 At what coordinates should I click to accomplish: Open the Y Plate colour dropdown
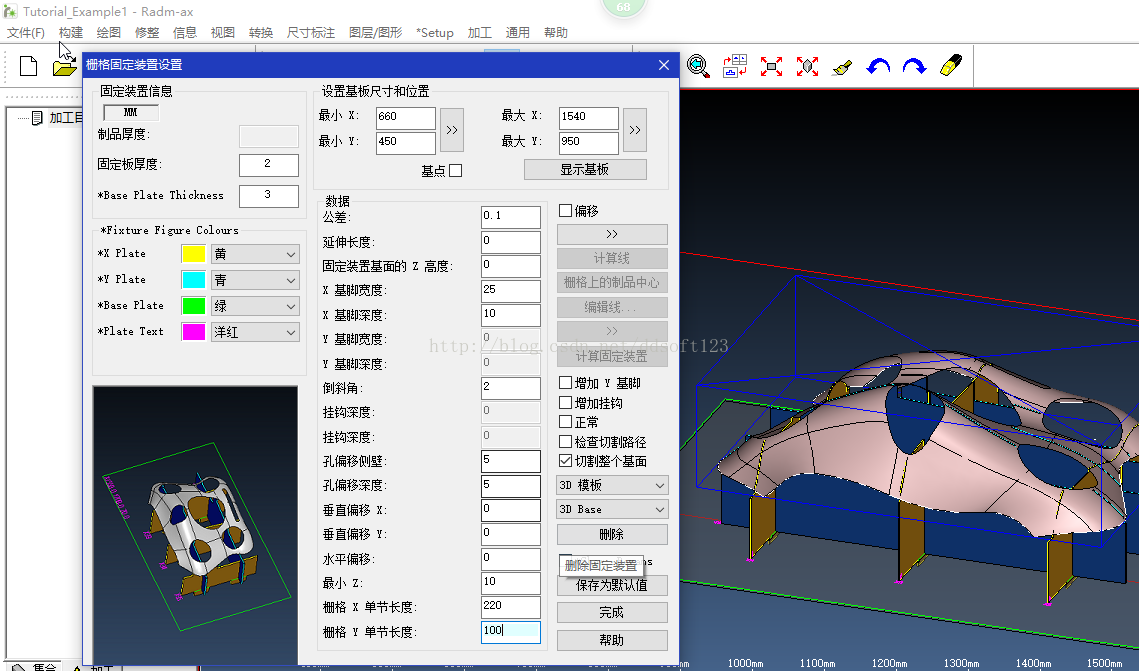256,280
